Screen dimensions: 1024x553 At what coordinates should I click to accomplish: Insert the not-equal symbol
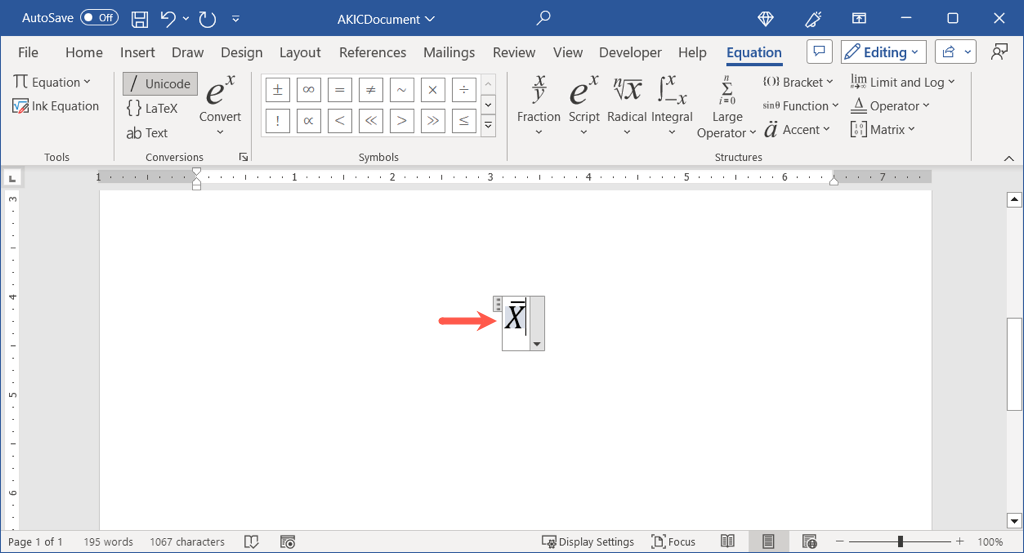pos(370,90)
